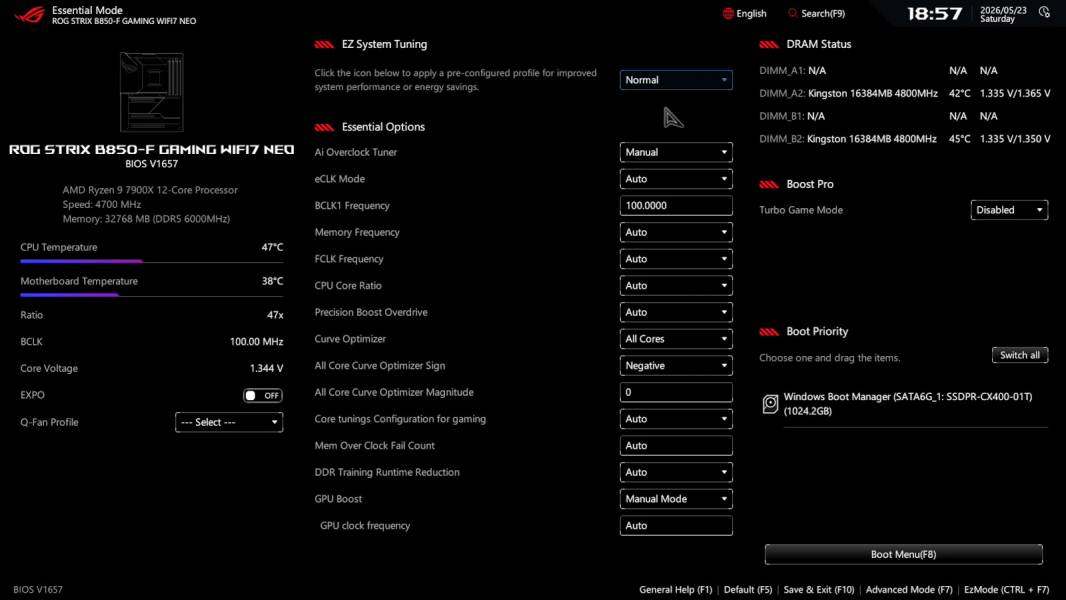Click the Search magnifier icon
The image size is (1066, 600).
793,14
